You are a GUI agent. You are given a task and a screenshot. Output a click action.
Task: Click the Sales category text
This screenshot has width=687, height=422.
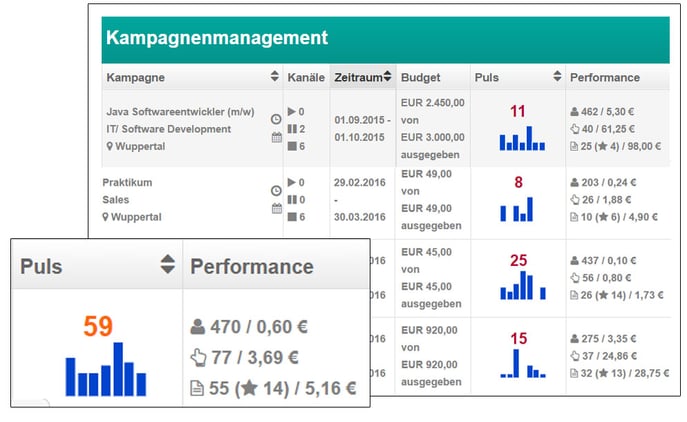pos(116,200)
